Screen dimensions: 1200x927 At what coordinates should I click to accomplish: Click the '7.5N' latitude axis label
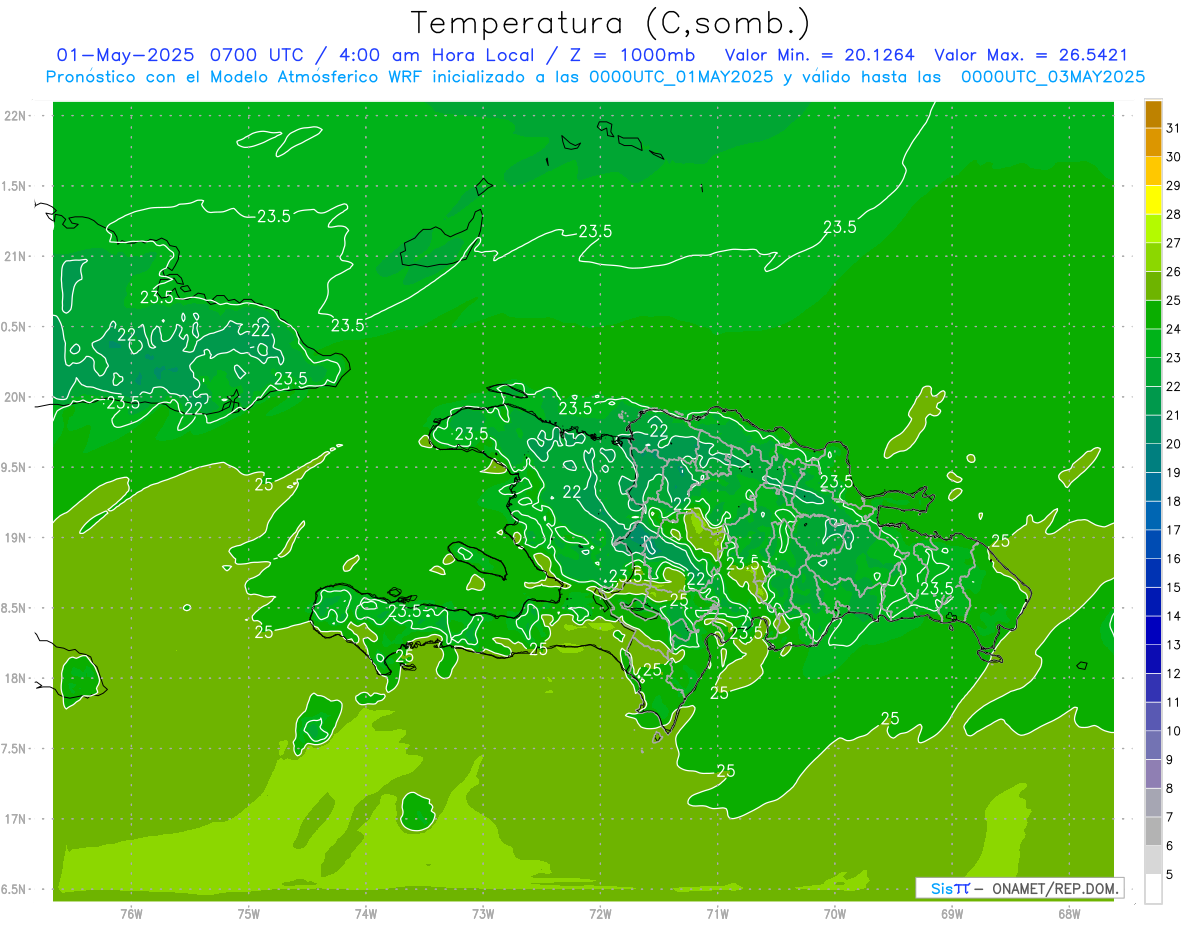tap(15, 749)
